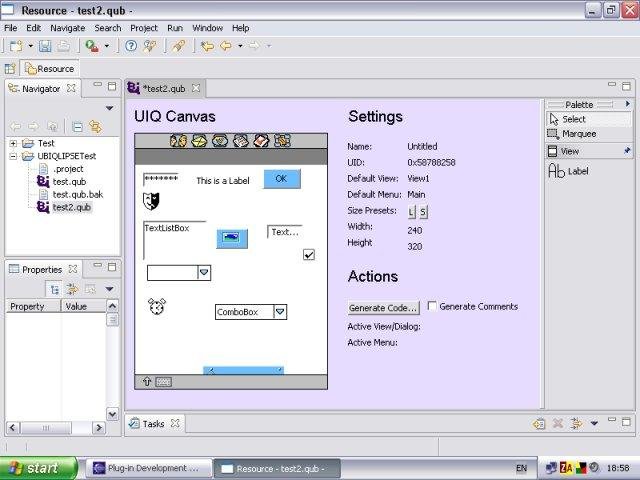
Task: Click the L size preset button
Action: click(x=411, y=212)
